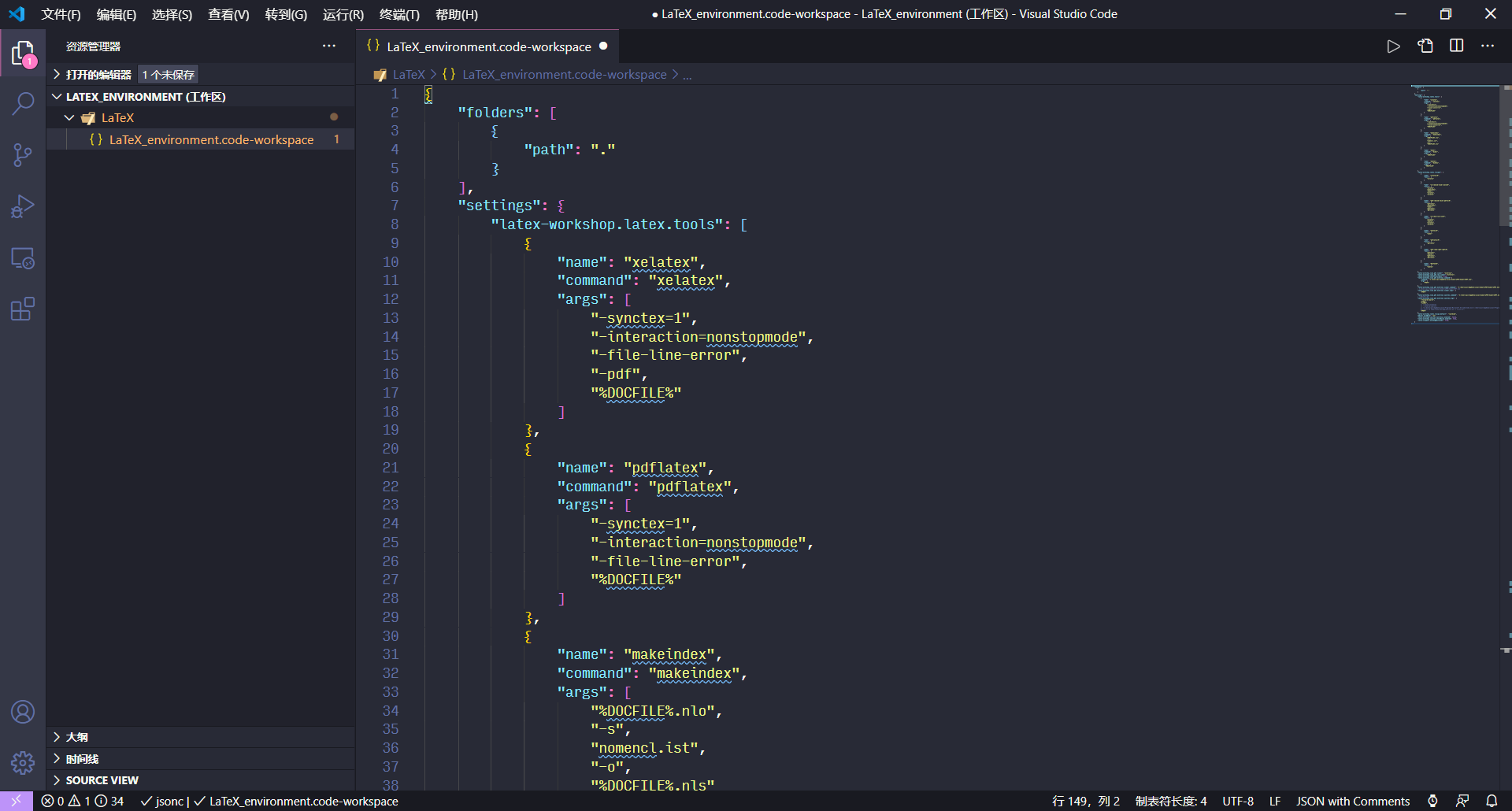The height and width of the screenshot is (811, 1512).
Task: Open the Manage gear menu
Action: 23,762
